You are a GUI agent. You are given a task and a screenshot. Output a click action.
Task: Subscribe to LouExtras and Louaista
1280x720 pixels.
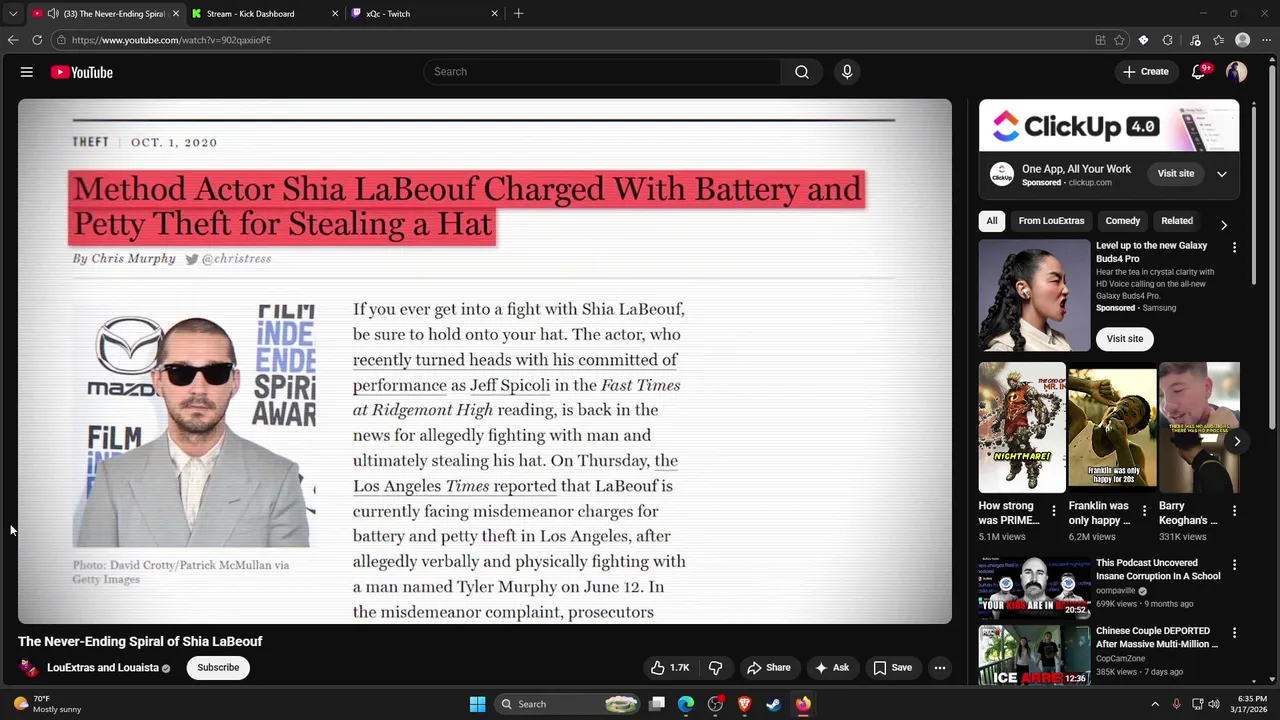[x=218, y=668]
